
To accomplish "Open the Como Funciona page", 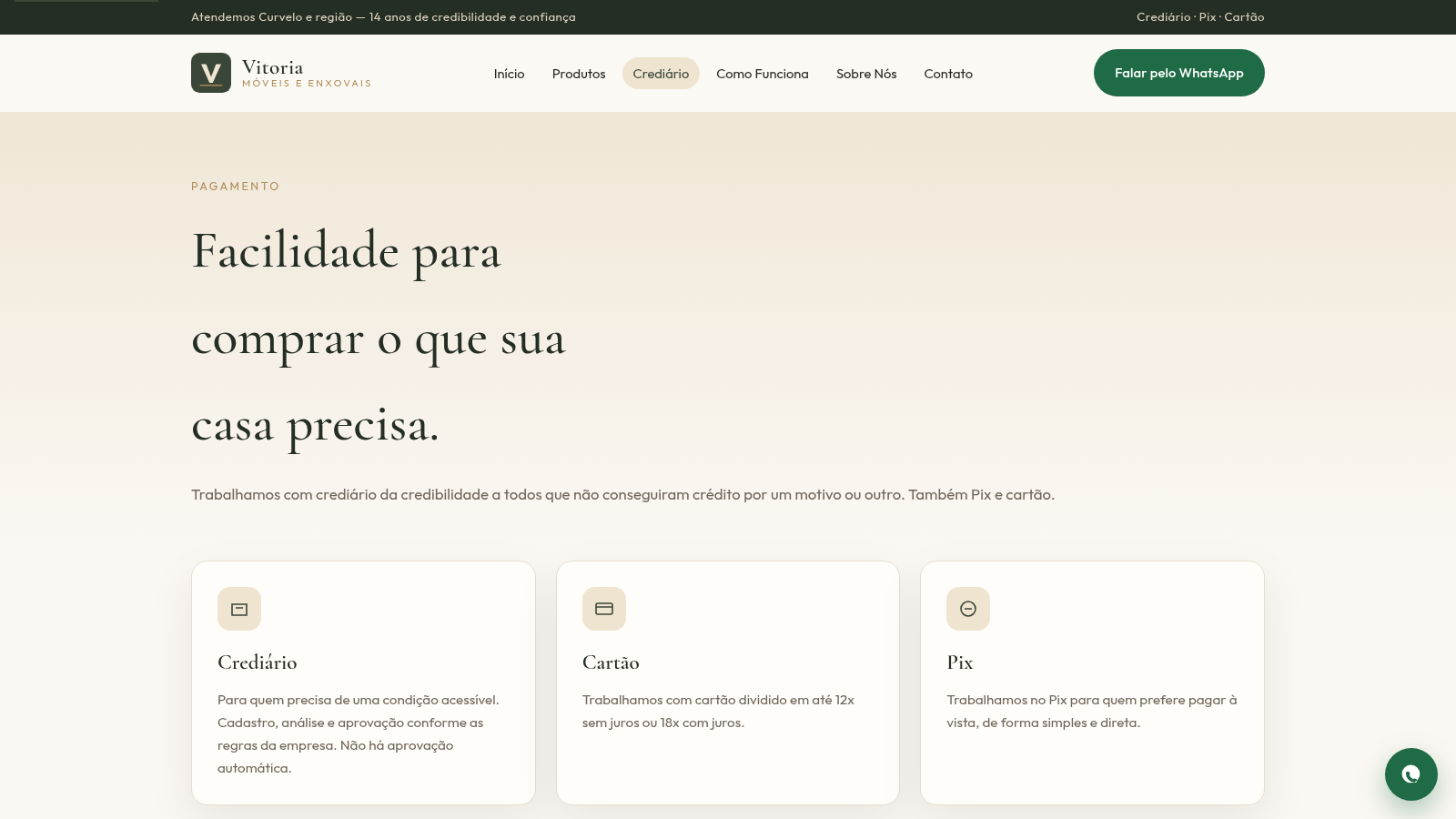I will (x=763, y=74).
